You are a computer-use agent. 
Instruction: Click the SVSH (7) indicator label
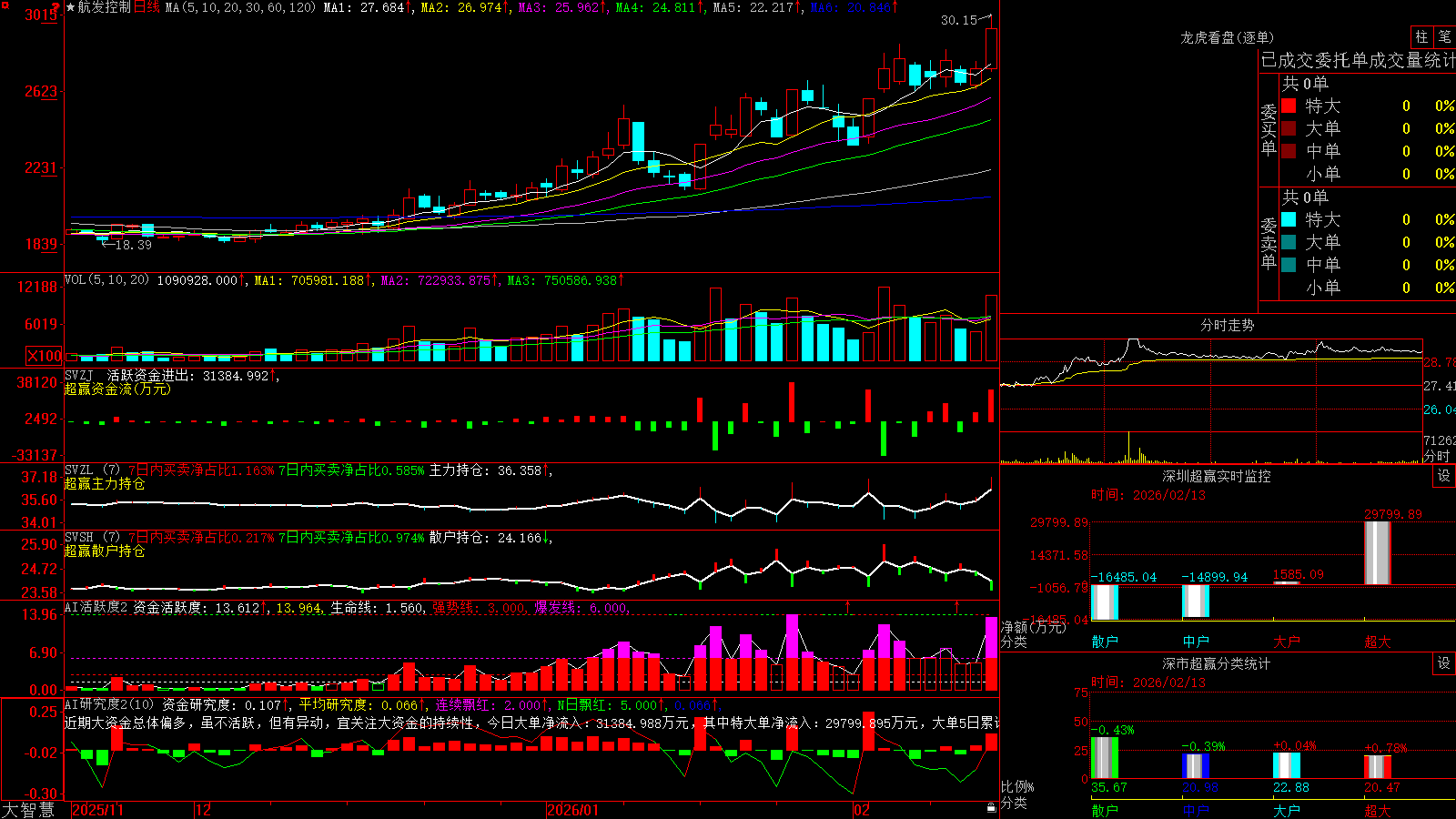92,538
